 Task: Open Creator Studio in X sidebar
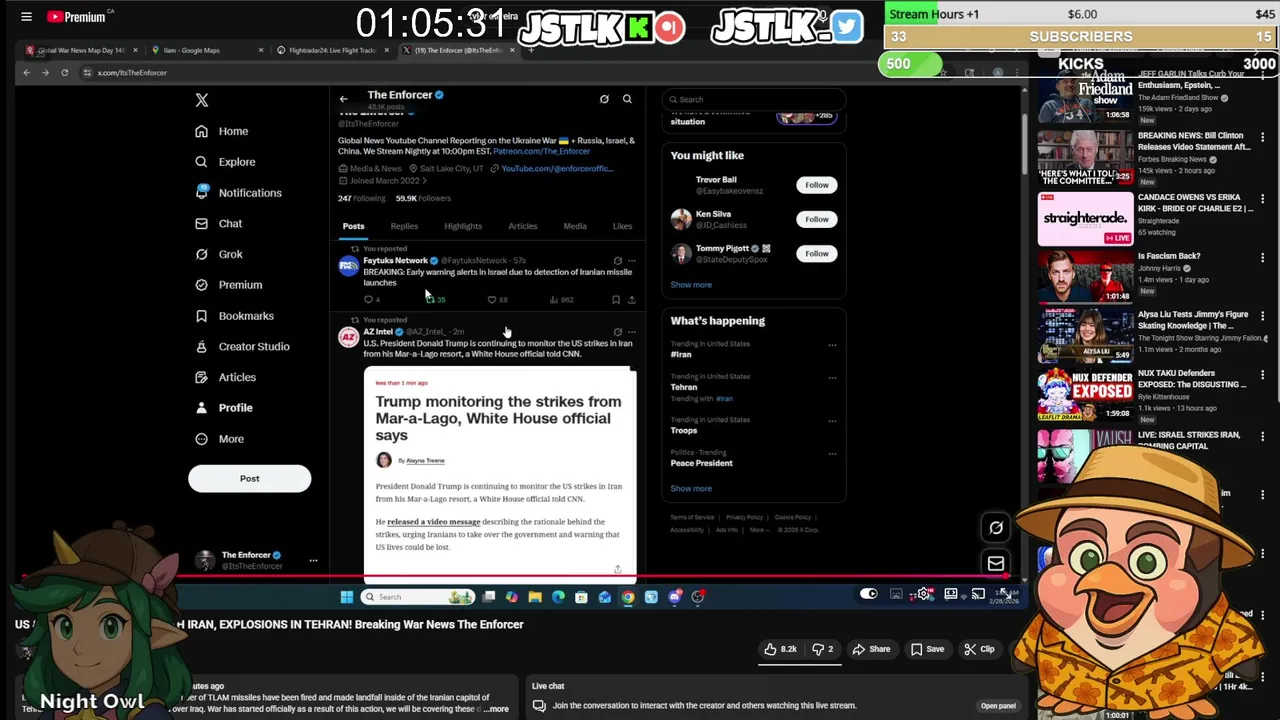pyautogui.click(x=242, y=347)
